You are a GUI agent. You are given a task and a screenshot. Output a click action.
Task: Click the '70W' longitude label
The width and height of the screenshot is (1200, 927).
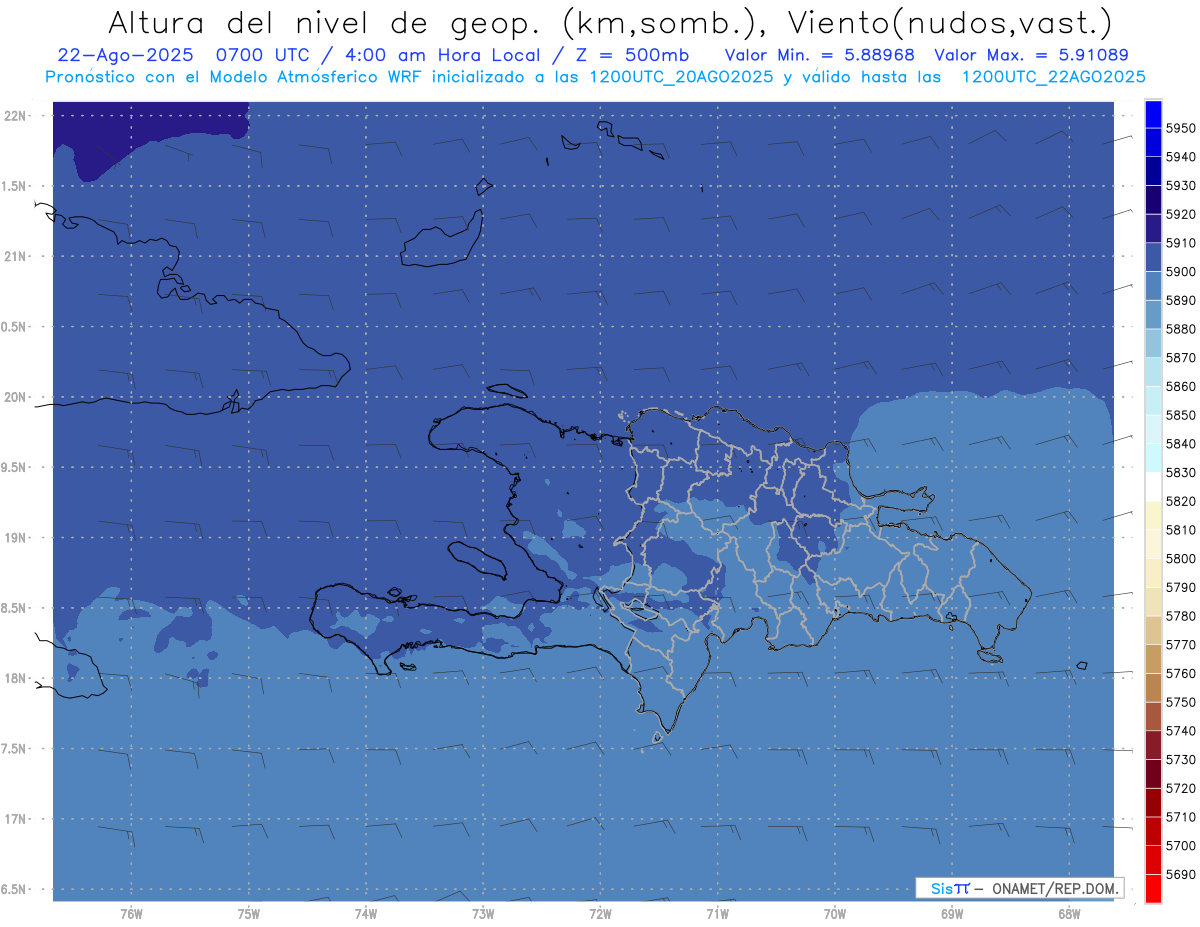tap(835, 913)
